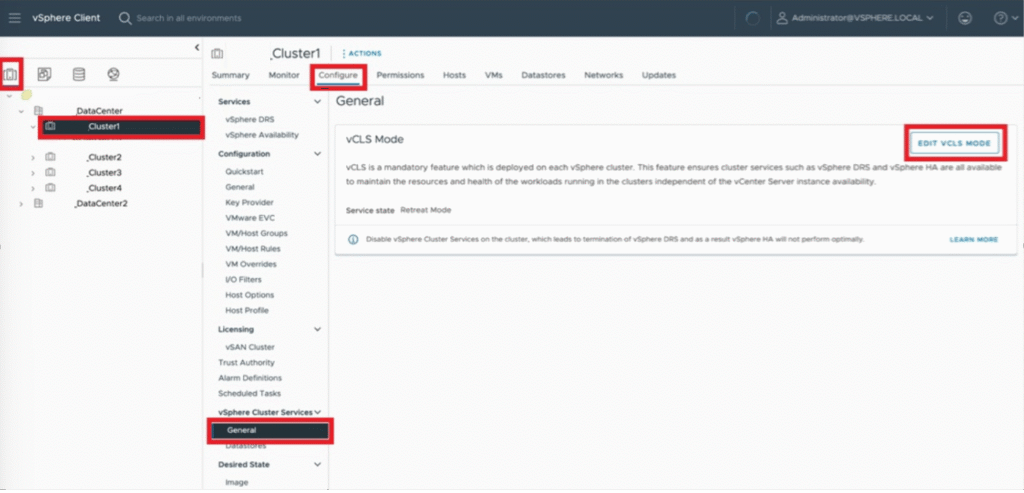Click the user account icon
This screenshot has width=1024, height=493.
pos(782,18)
